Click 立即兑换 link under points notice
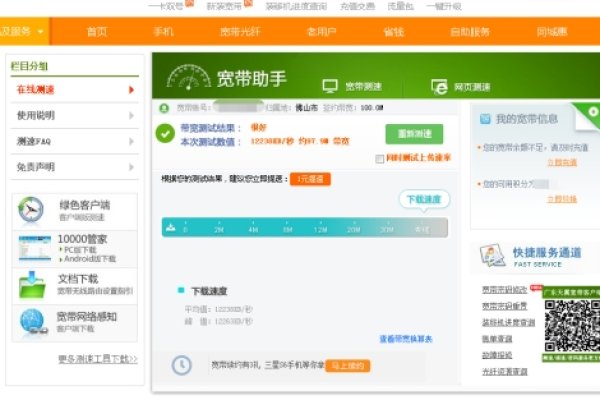Screen dimensions: 600x400 point(562,199)
